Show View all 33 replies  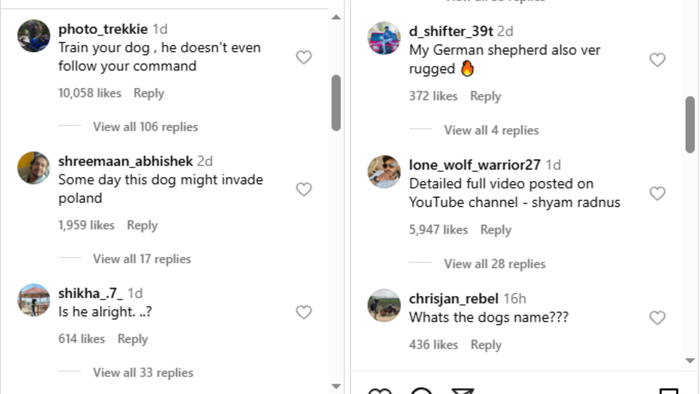point(143,373)
